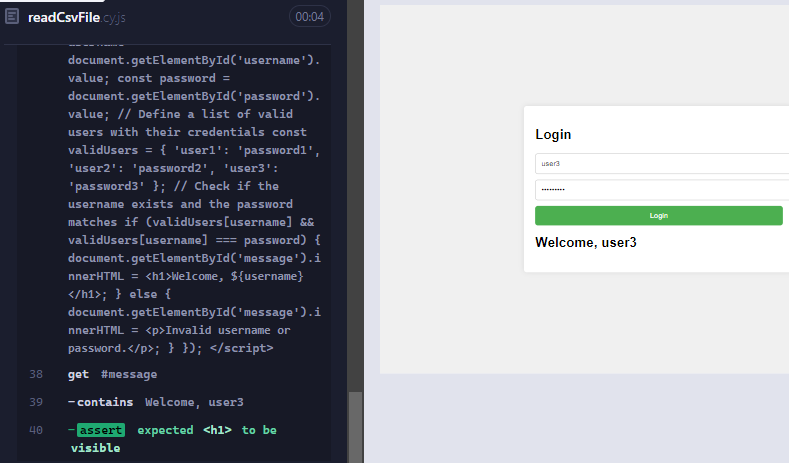The image size is (789, 463).
Task: Click the command log scrollbar thumb
Action: (x=355, y=427)
